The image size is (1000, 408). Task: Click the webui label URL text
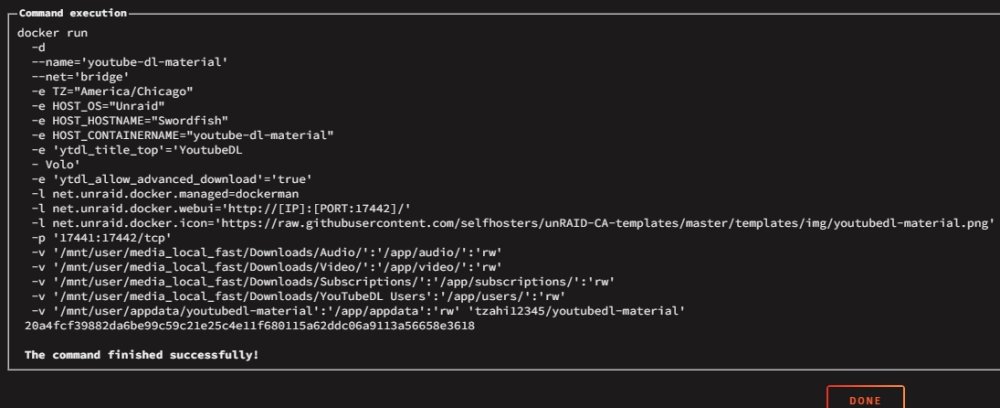click(313, 209)
